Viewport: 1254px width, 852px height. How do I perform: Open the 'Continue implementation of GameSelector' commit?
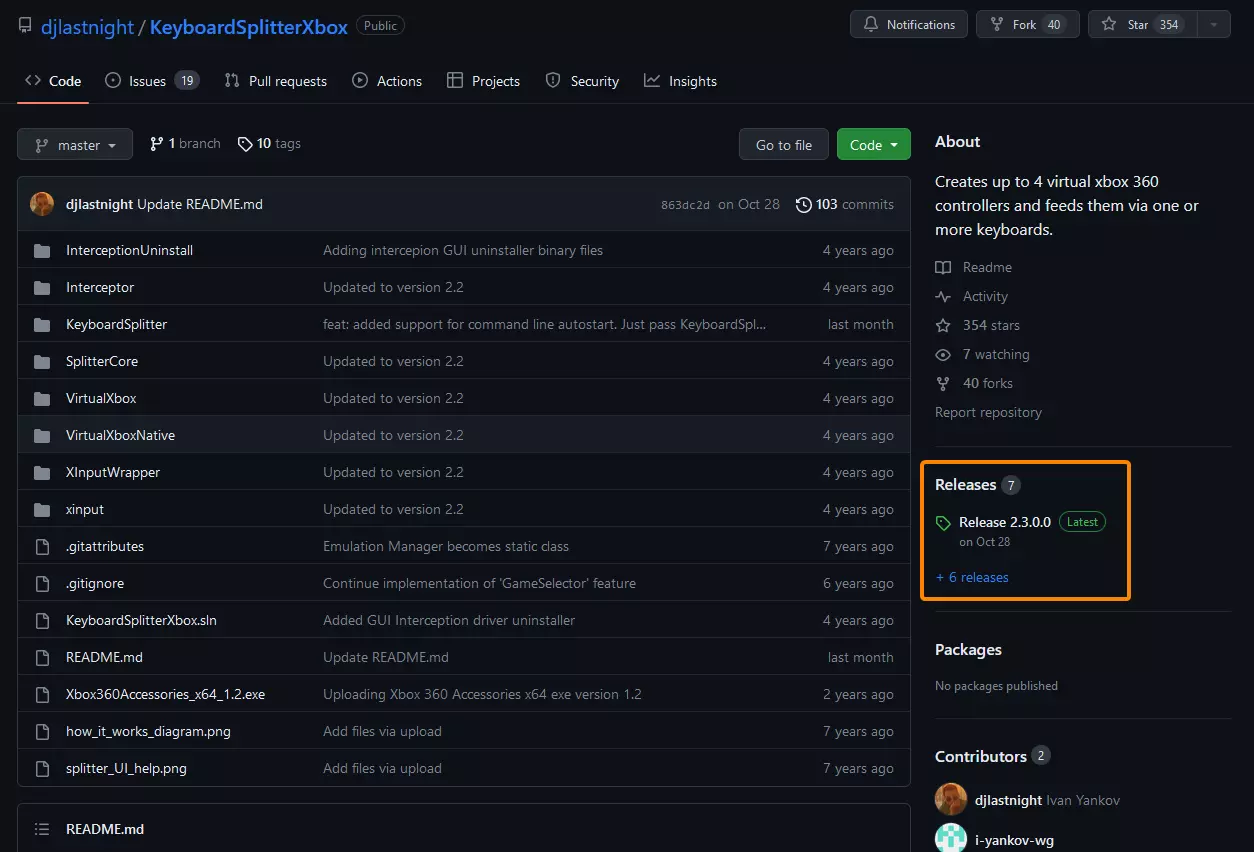479,583
